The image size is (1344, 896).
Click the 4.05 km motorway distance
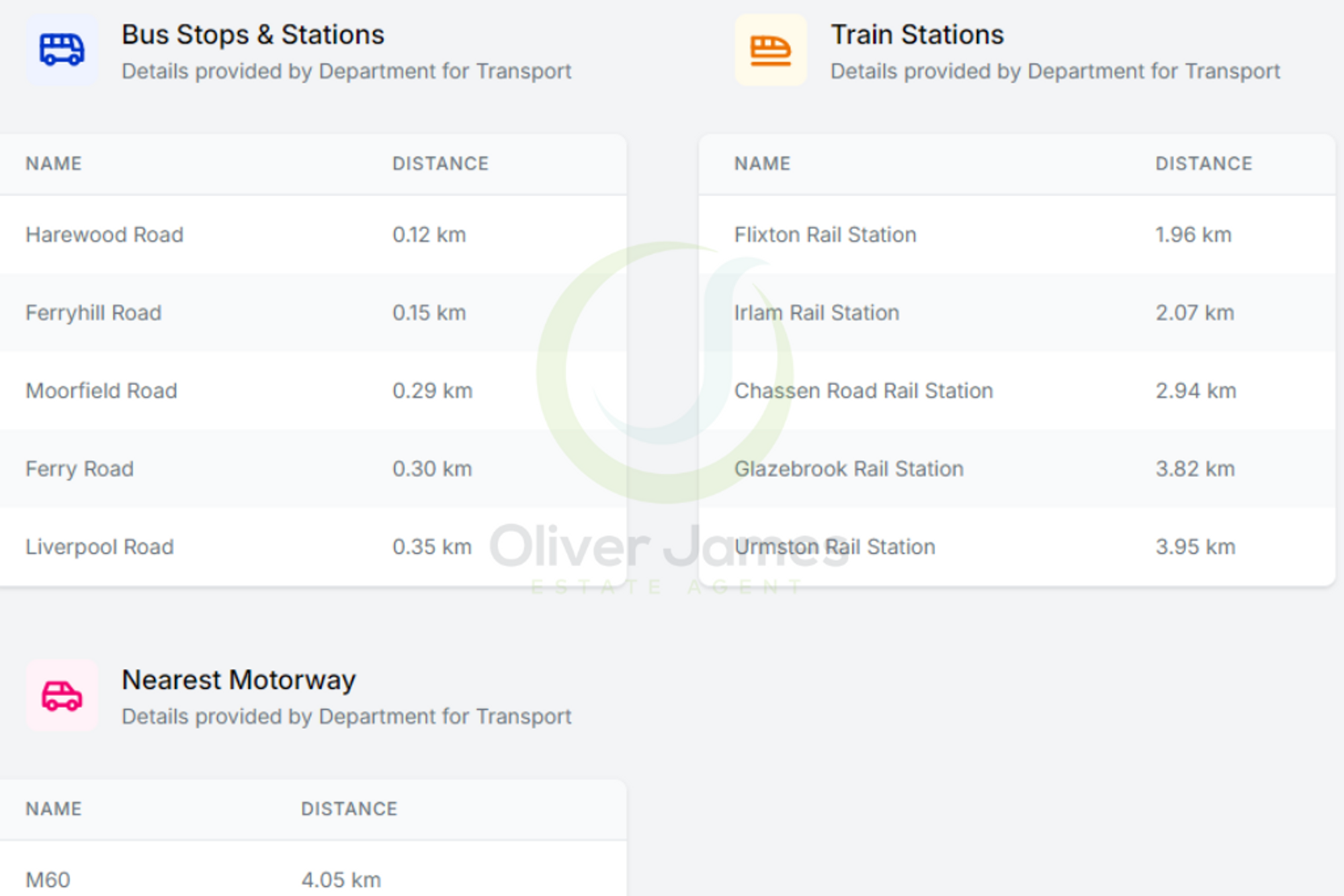[x=341, y=880]
